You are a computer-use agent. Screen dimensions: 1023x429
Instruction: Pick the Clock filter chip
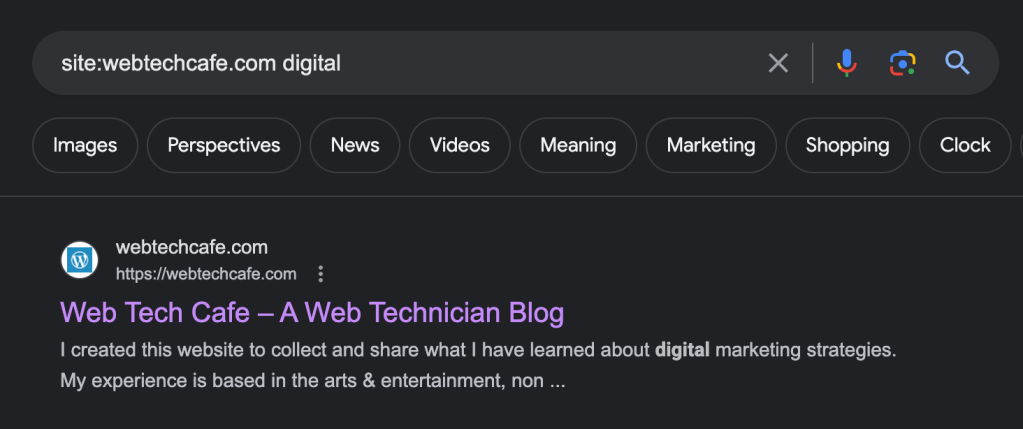pyautogui.click(x=965, y=145)
